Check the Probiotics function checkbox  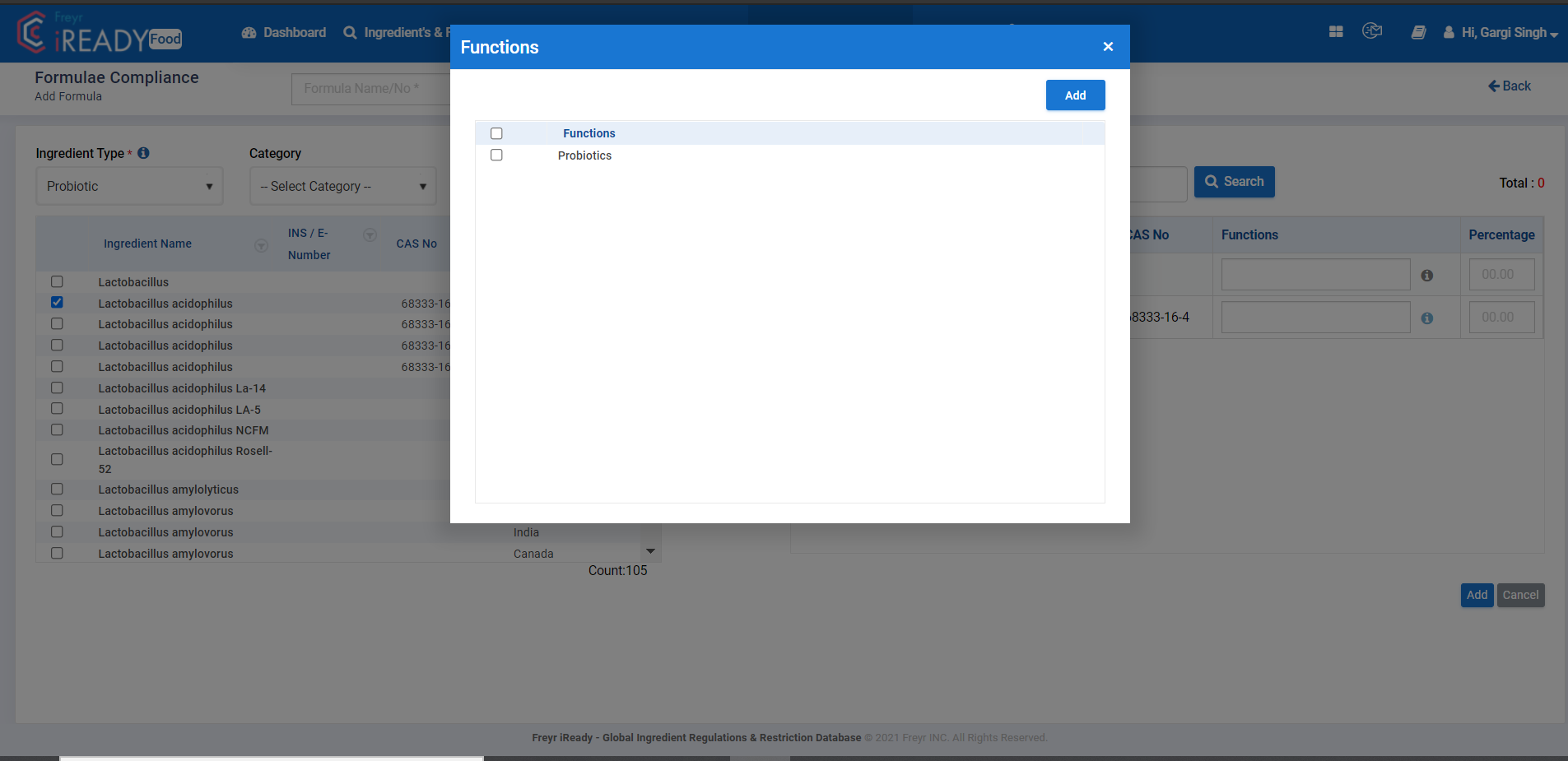[496, 155]
